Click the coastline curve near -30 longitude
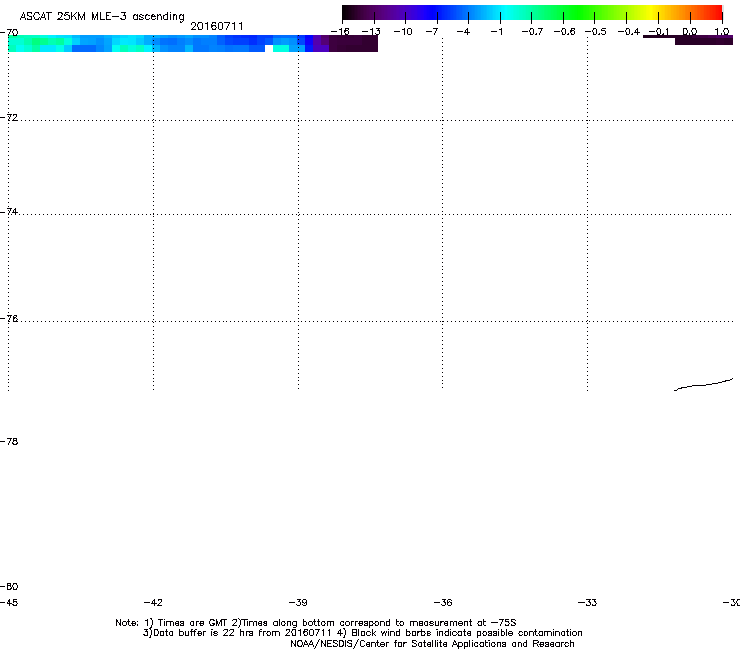The height and width of the screenshot is (650, 740). click(x=703, y=384)
